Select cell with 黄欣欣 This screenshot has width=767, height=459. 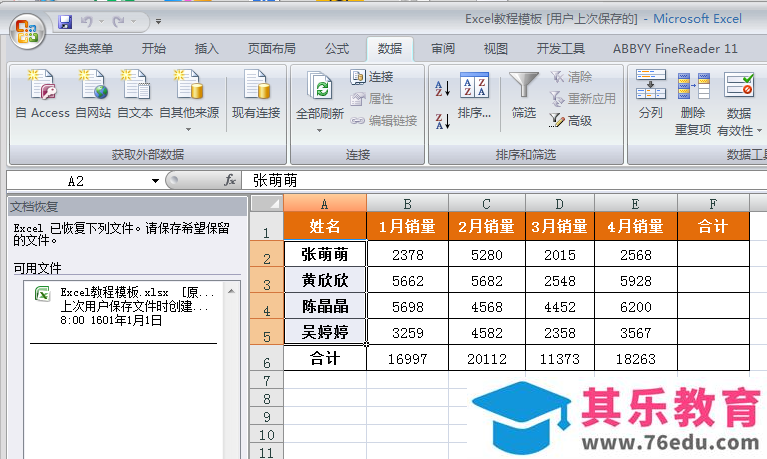[325, 280]
